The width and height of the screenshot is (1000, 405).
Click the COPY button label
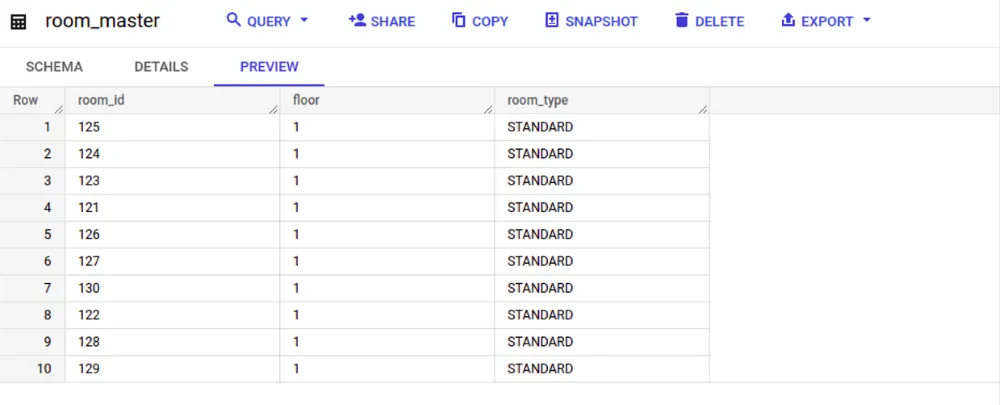pos(490,22)
